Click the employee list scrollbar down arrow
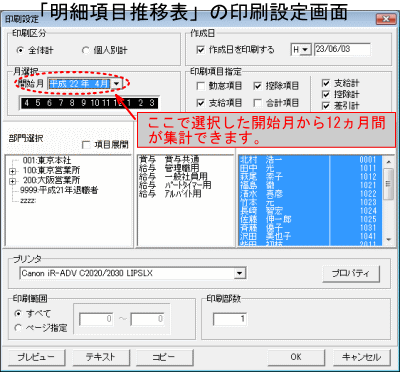 click(388, 239)
